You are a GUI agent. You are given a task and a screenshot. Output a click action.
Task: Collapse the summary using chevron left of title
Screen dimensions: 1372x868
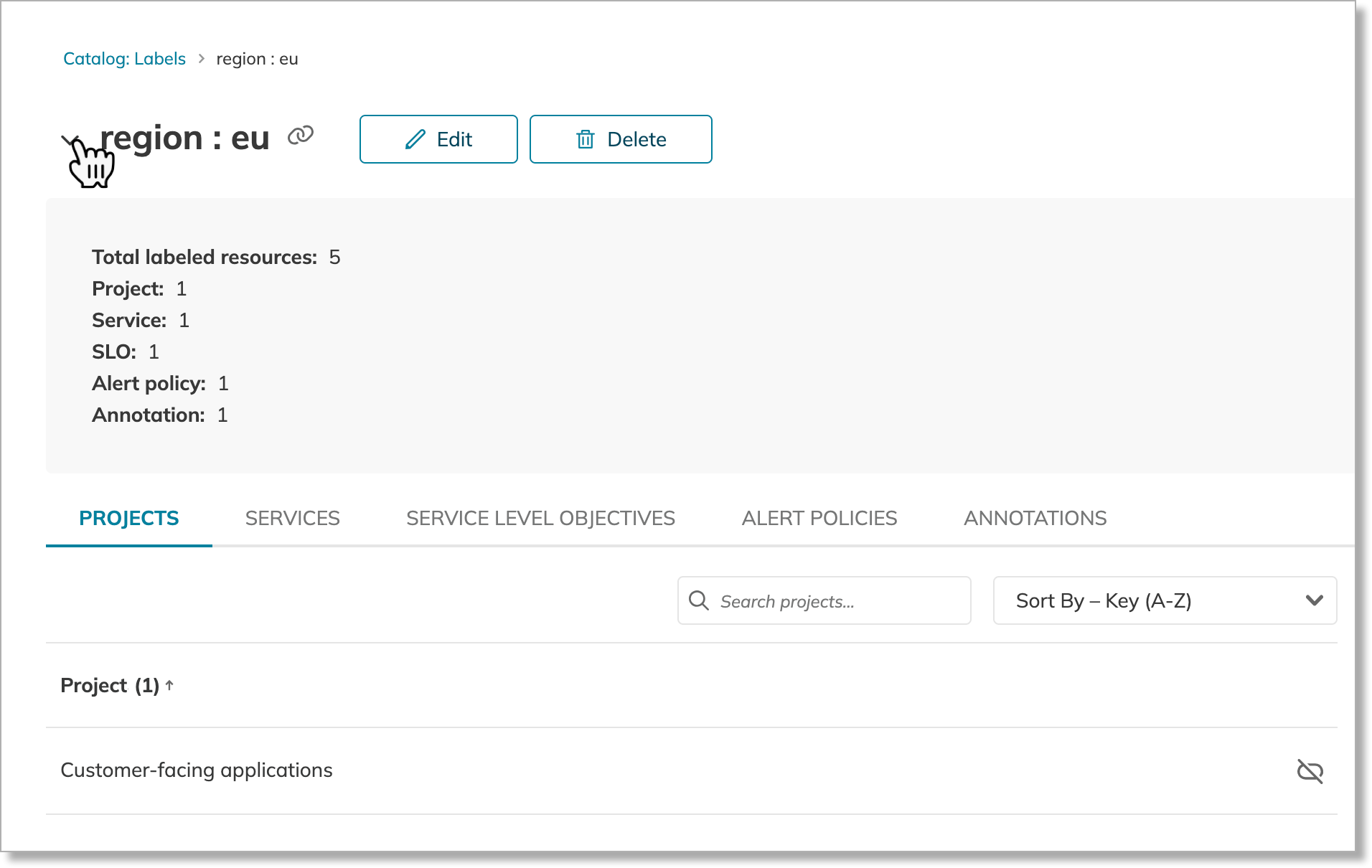(x=70, y=140)
